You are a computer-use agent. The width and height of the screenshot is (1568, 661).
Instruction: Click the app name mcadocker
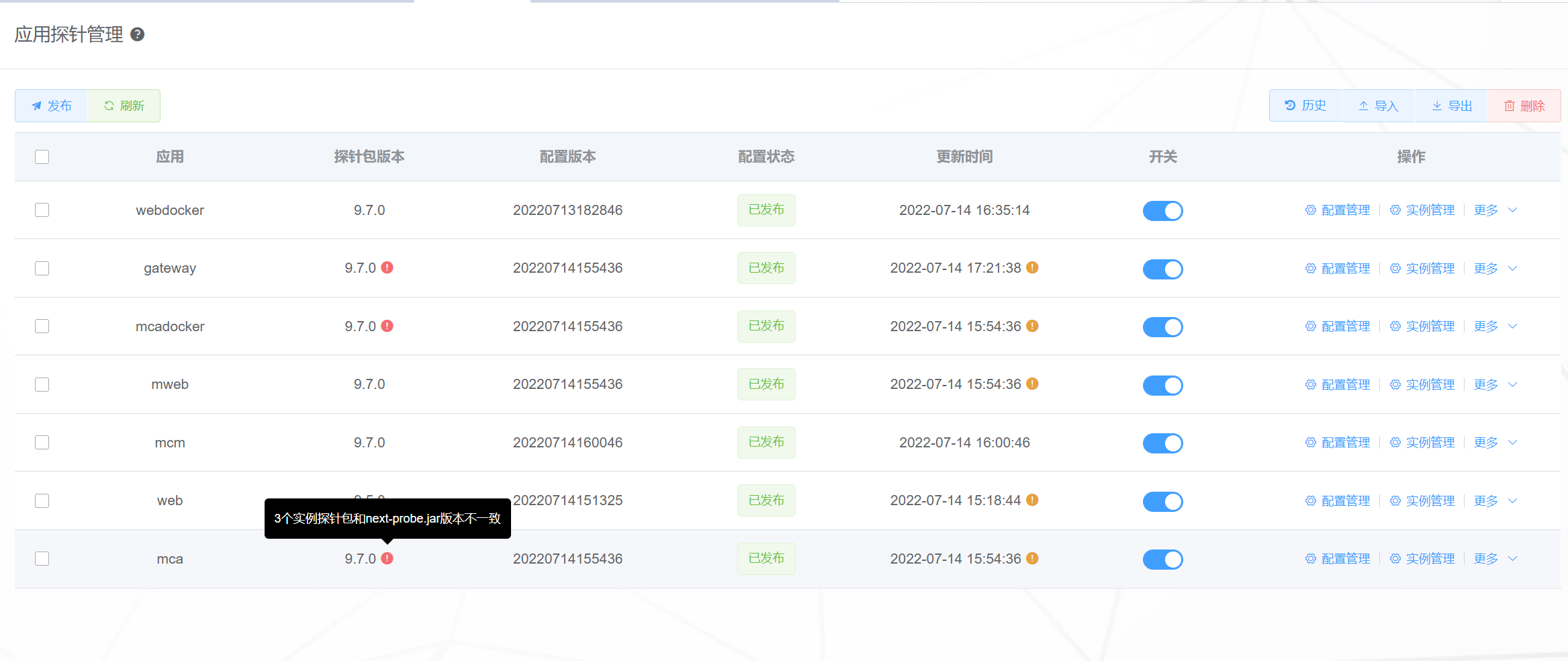pos(170,326)
